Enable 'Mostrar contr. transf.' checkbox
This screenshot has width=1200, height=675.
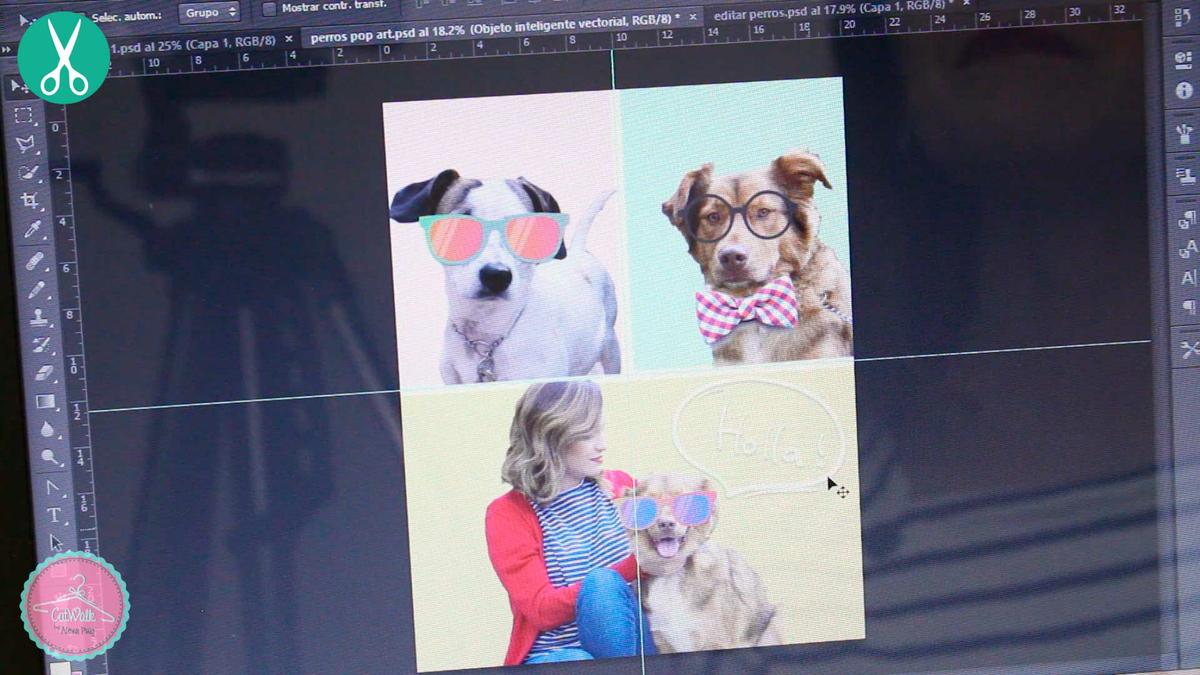coord(269,9)
